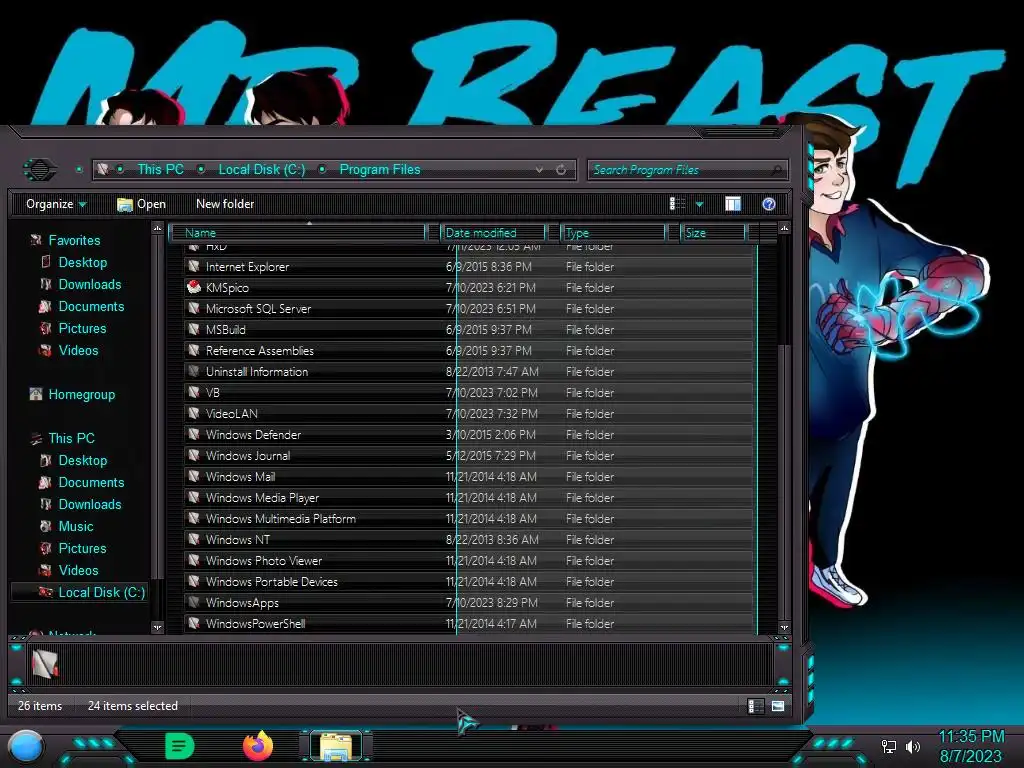Select the Reference Assemblies folder
Image resolution: width=1024 pixels, height=768 pixels.
coord(468,350)
